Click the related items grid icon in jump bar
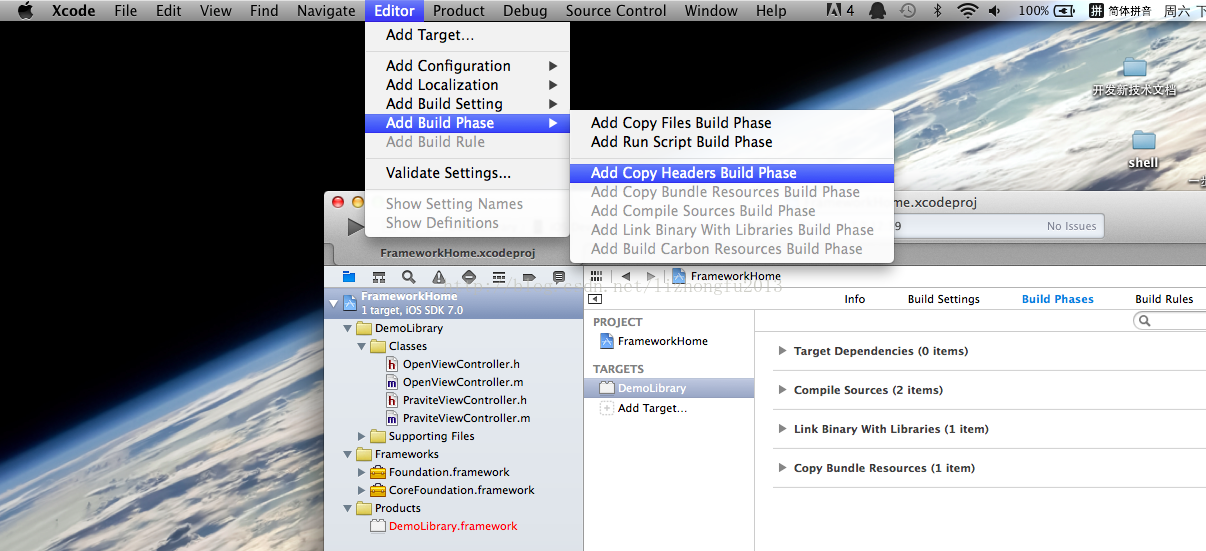The width and height of the screenshot is (1206, 551). tap(597, 276)
